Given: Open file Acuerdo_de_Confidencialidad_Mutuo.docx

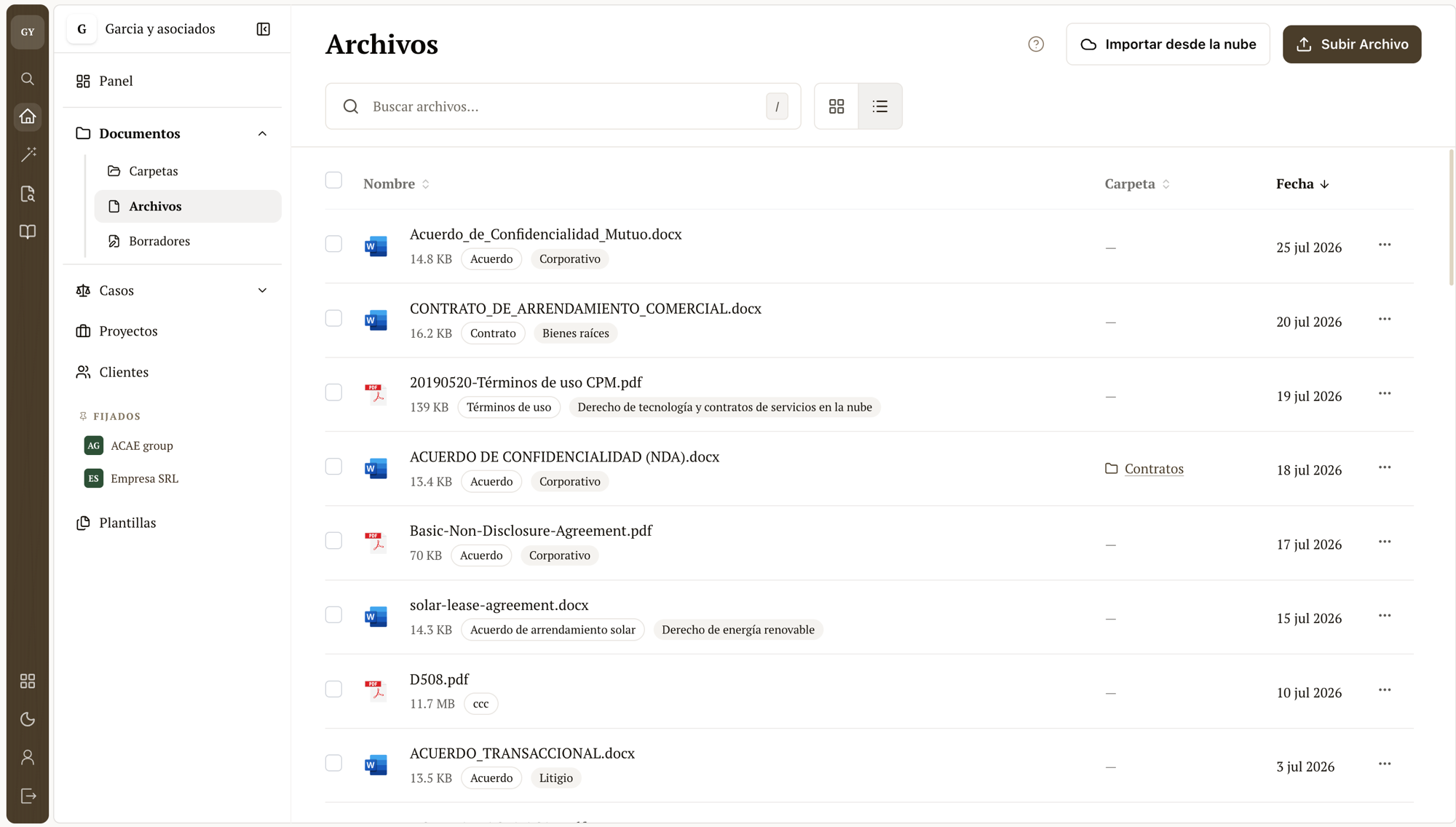Looking at the screenshot, I should pyautogui.click(x=545, y=234).
